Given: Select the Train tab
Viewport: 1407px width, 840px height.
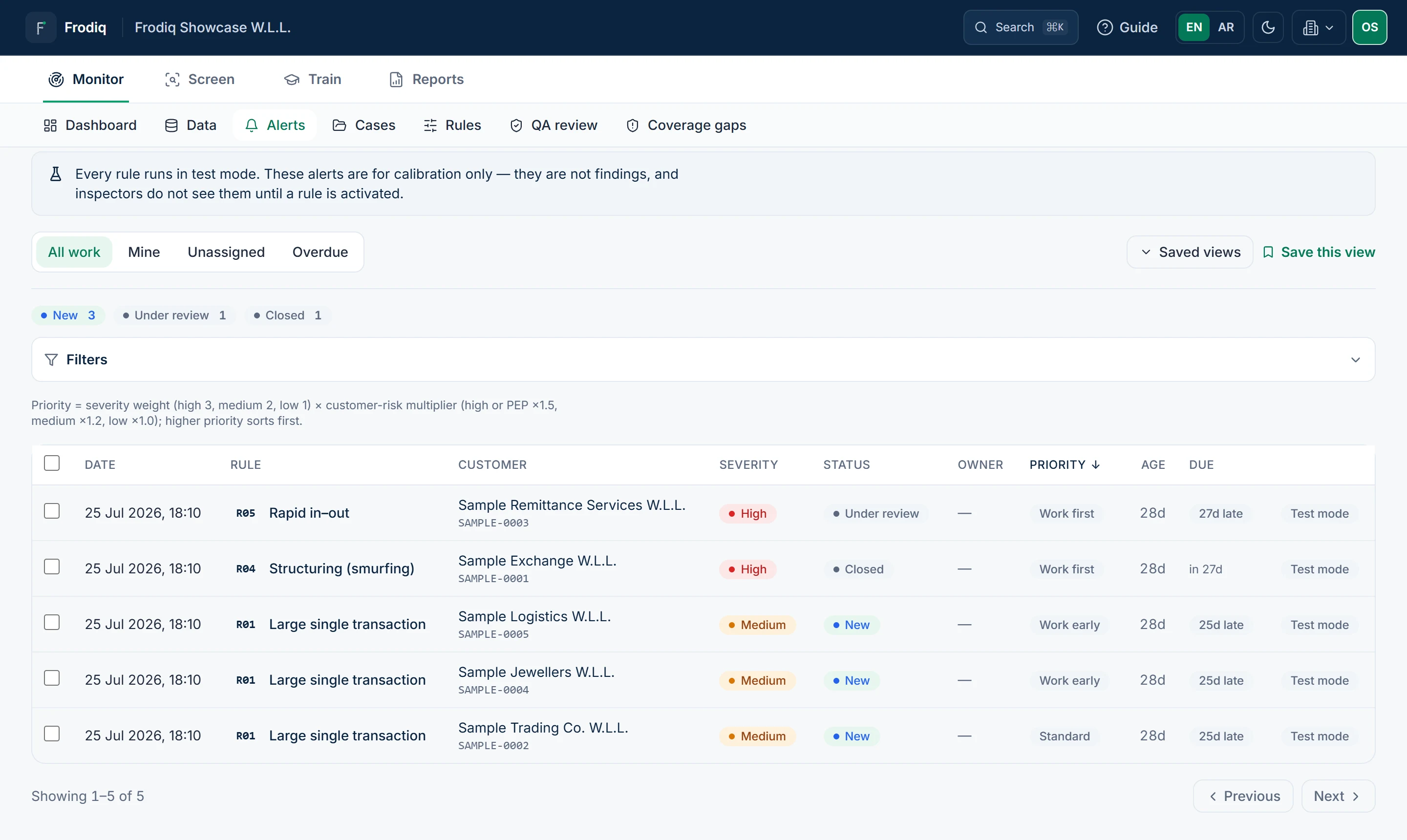Looking at the screenshot, I should tap(313, 79).
